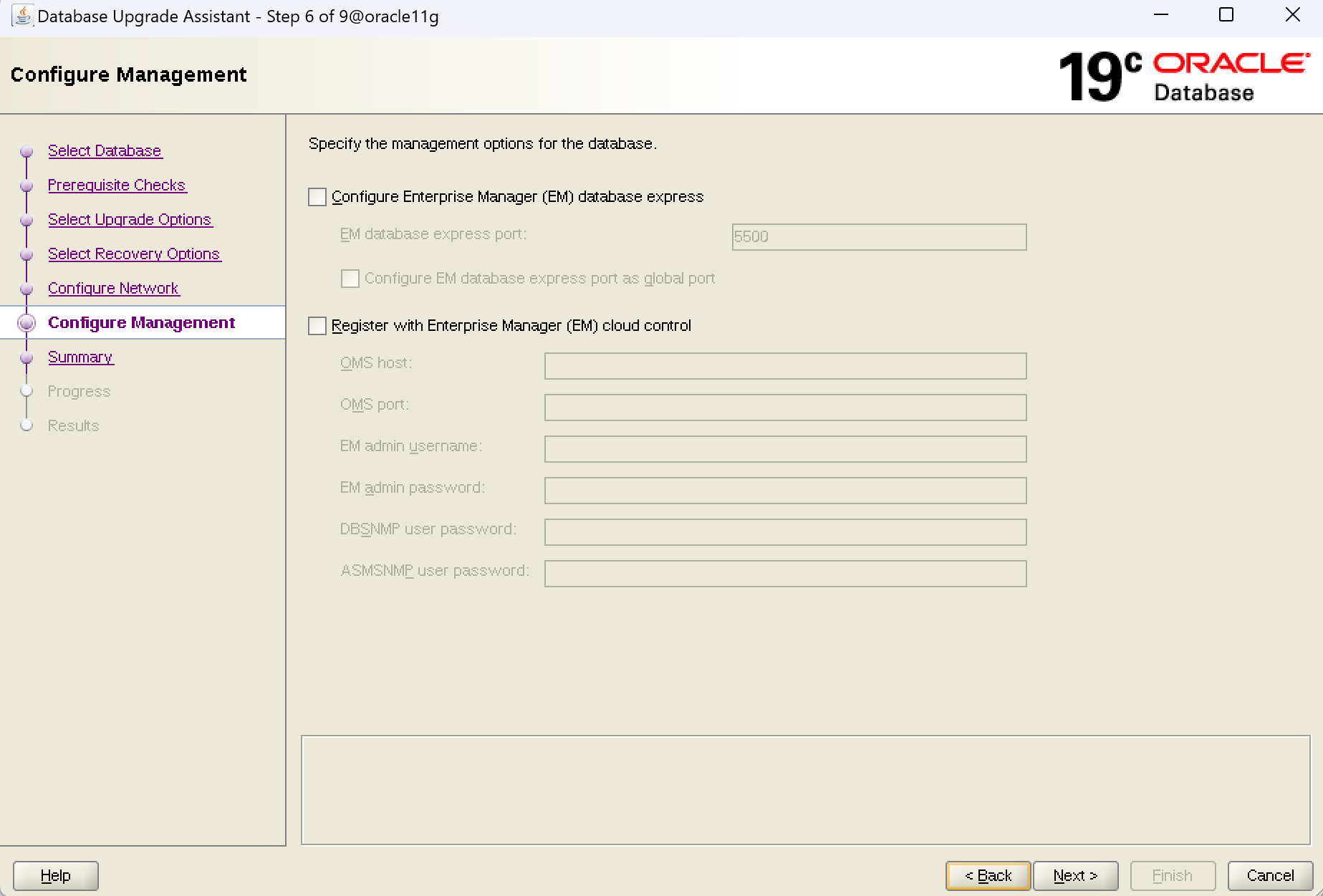Jump to Select Upgrade Options step
This screenshot has height=896, width=1323.
coord(130,220)
